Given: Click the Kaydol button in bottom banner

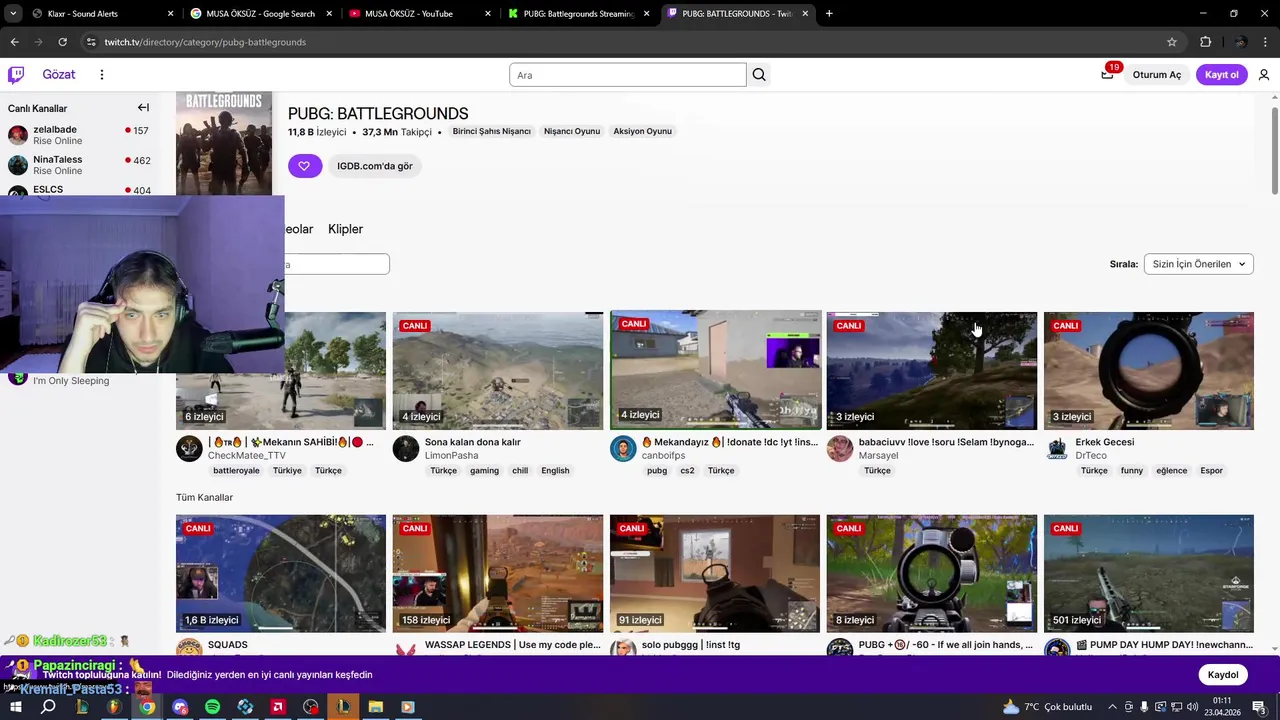Looking at the screenshot, I should (x=1223, y=675).
